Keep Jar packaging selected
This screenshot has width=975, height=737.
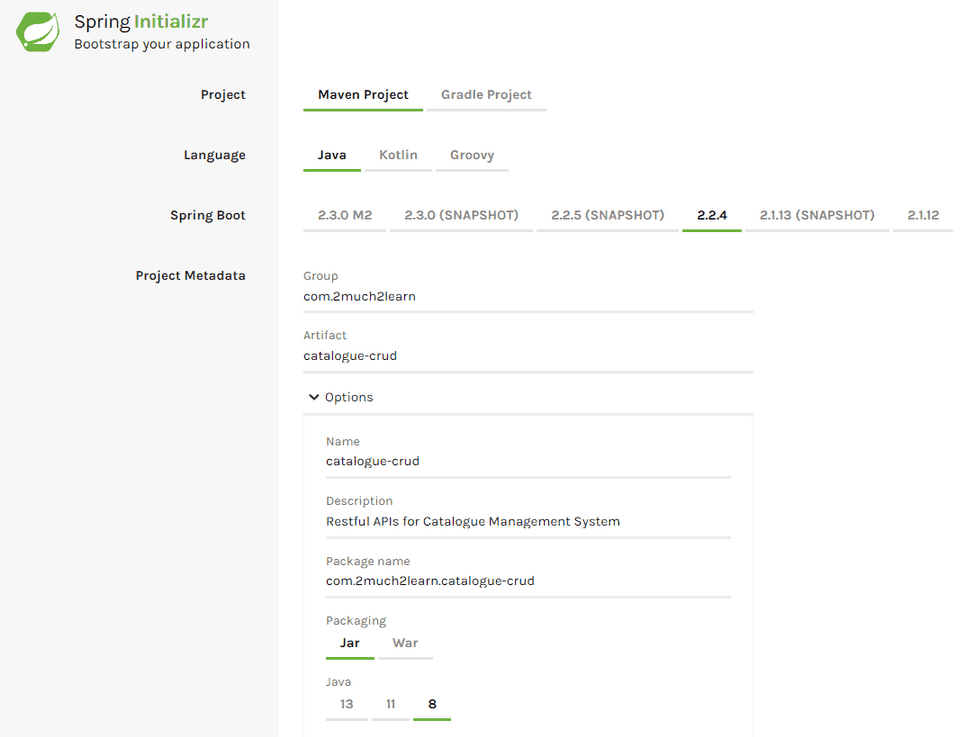349,643
